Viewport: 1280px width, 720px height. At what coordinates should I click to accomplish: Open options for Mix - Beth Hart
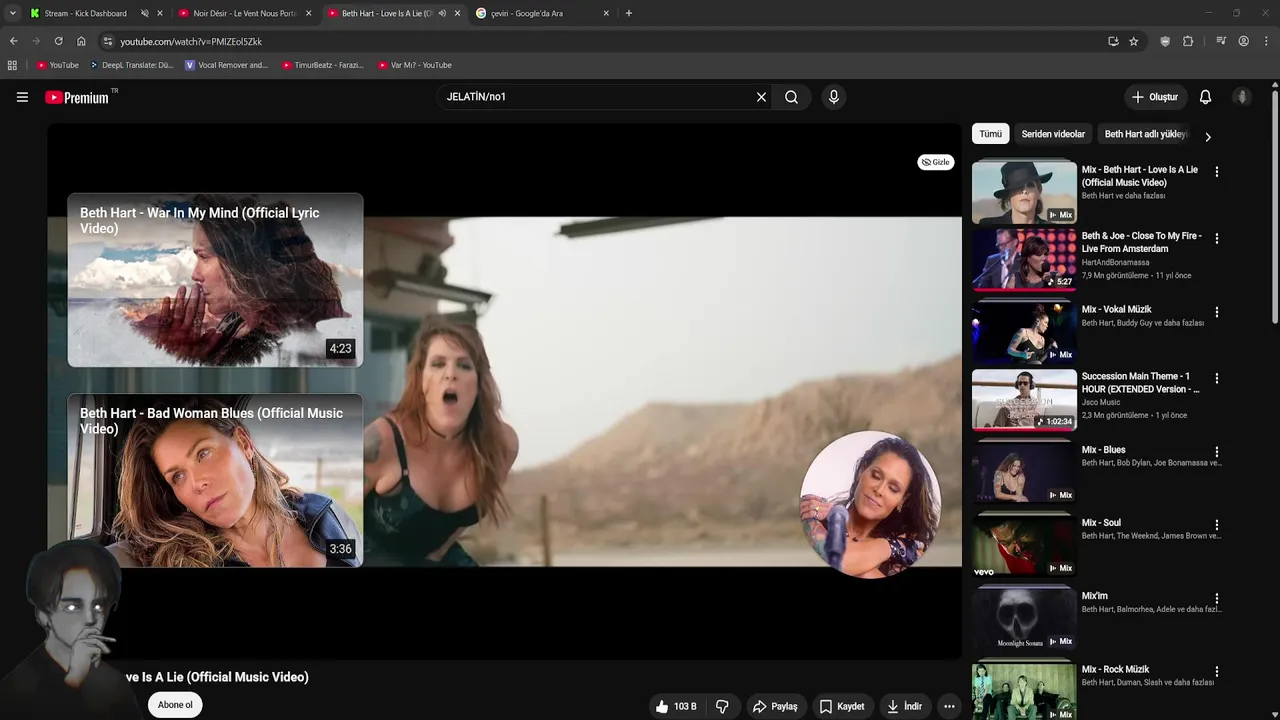[x=1216, y=172]
